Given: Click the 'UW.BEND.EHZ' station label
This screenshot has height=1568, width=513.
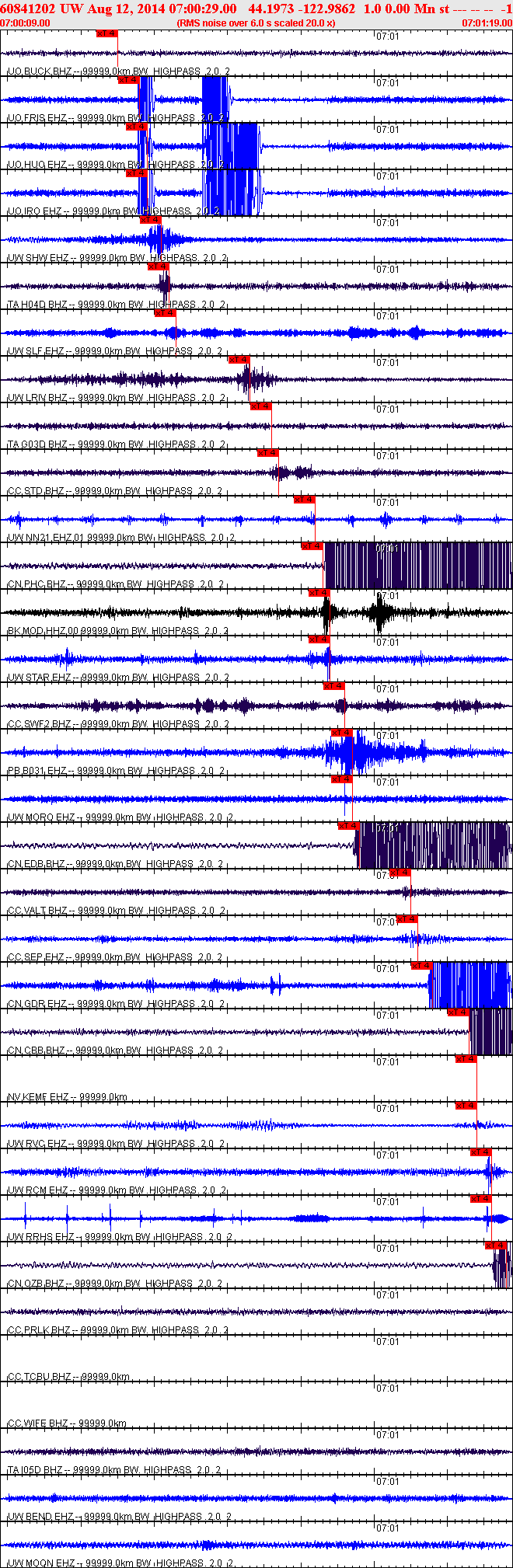Looking at the screenshot, I should 40,1517.
